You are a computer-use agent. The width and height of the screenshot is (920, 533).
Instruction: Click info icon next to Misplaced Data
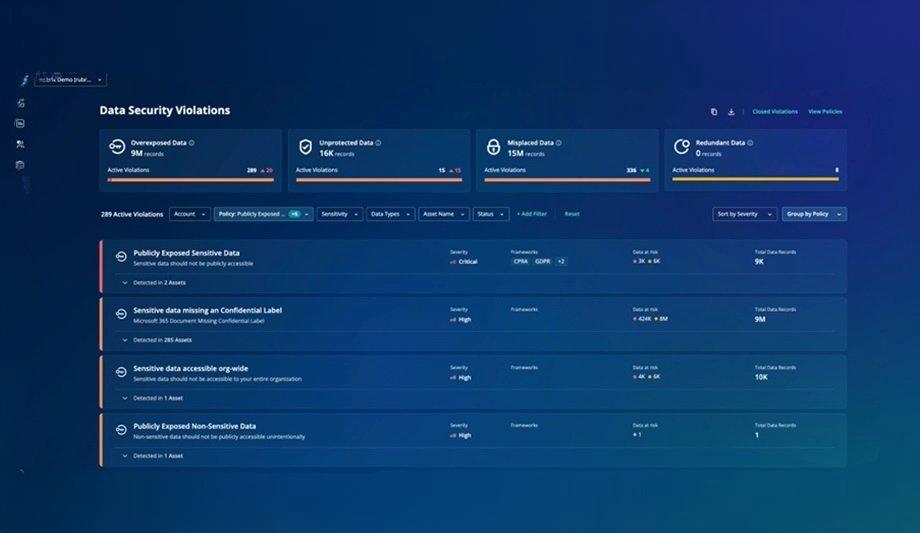click(559, 143)
